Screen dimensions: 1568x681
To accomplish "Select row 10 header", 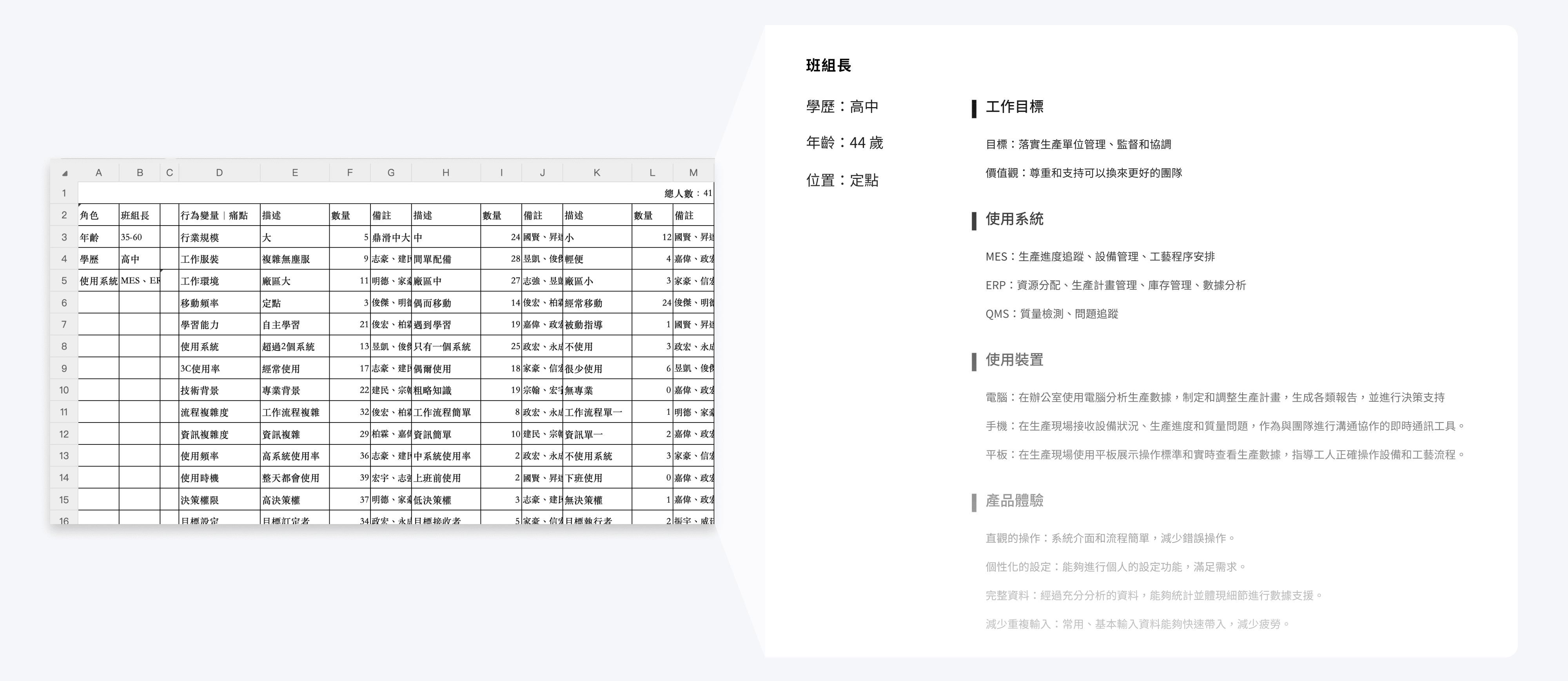I will [x=64, y=390].
